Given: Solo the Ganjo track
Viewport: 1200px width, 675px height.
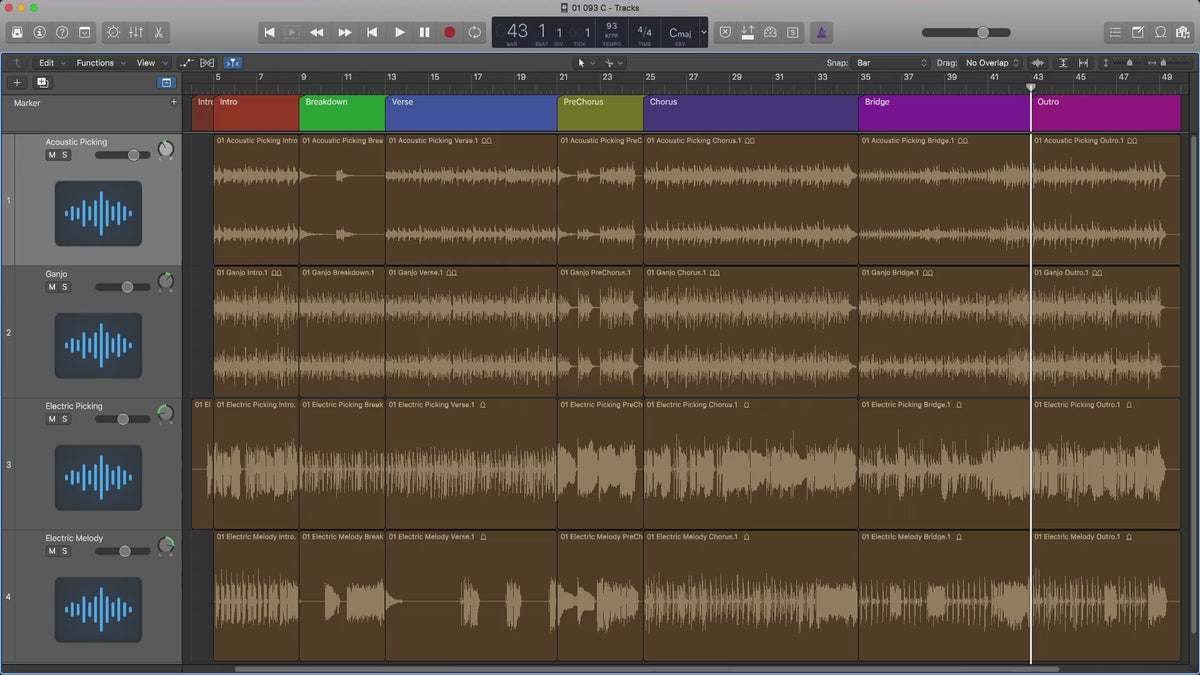Looking at the screenshot, I should (x=65, y=287).
